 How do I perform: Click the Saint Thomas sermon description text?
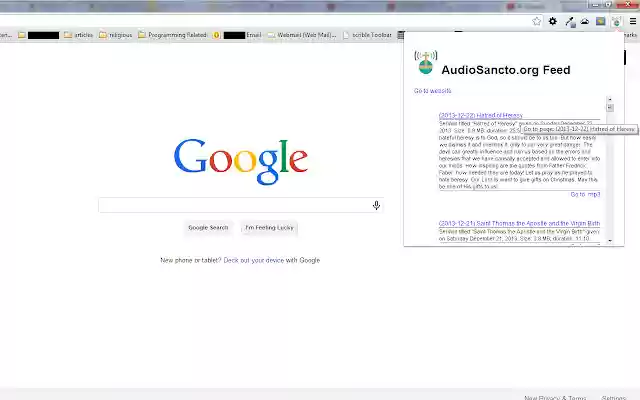(519, 235)
